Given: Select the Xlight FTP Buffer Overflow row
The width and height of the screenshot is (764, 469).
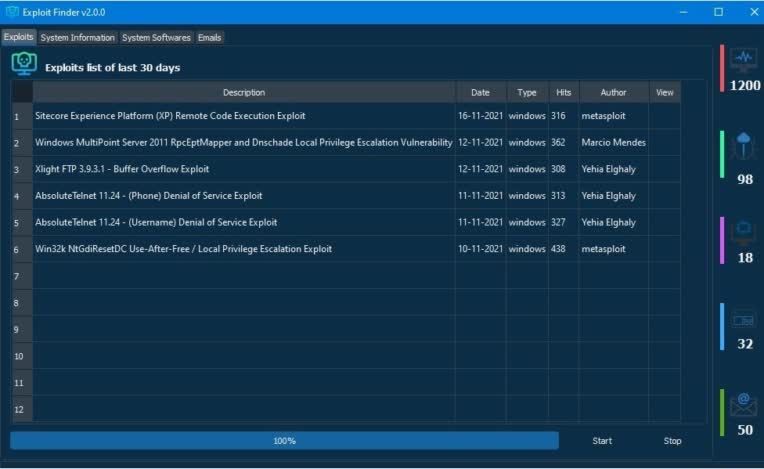Looking at the screenshot, I should tap(346, 169).
